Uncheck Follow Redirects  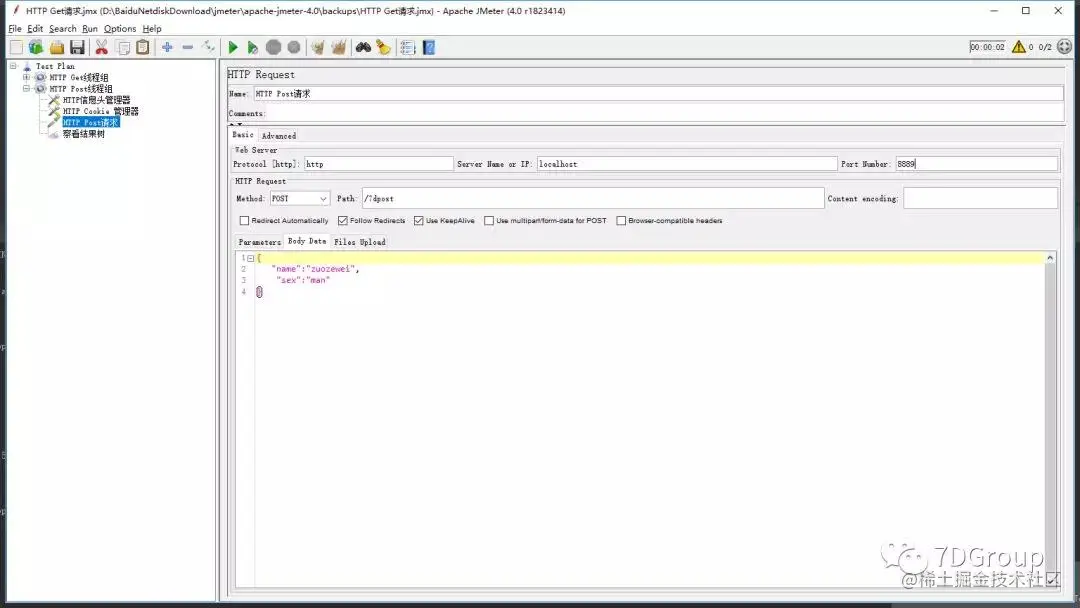tap(342, 220)
